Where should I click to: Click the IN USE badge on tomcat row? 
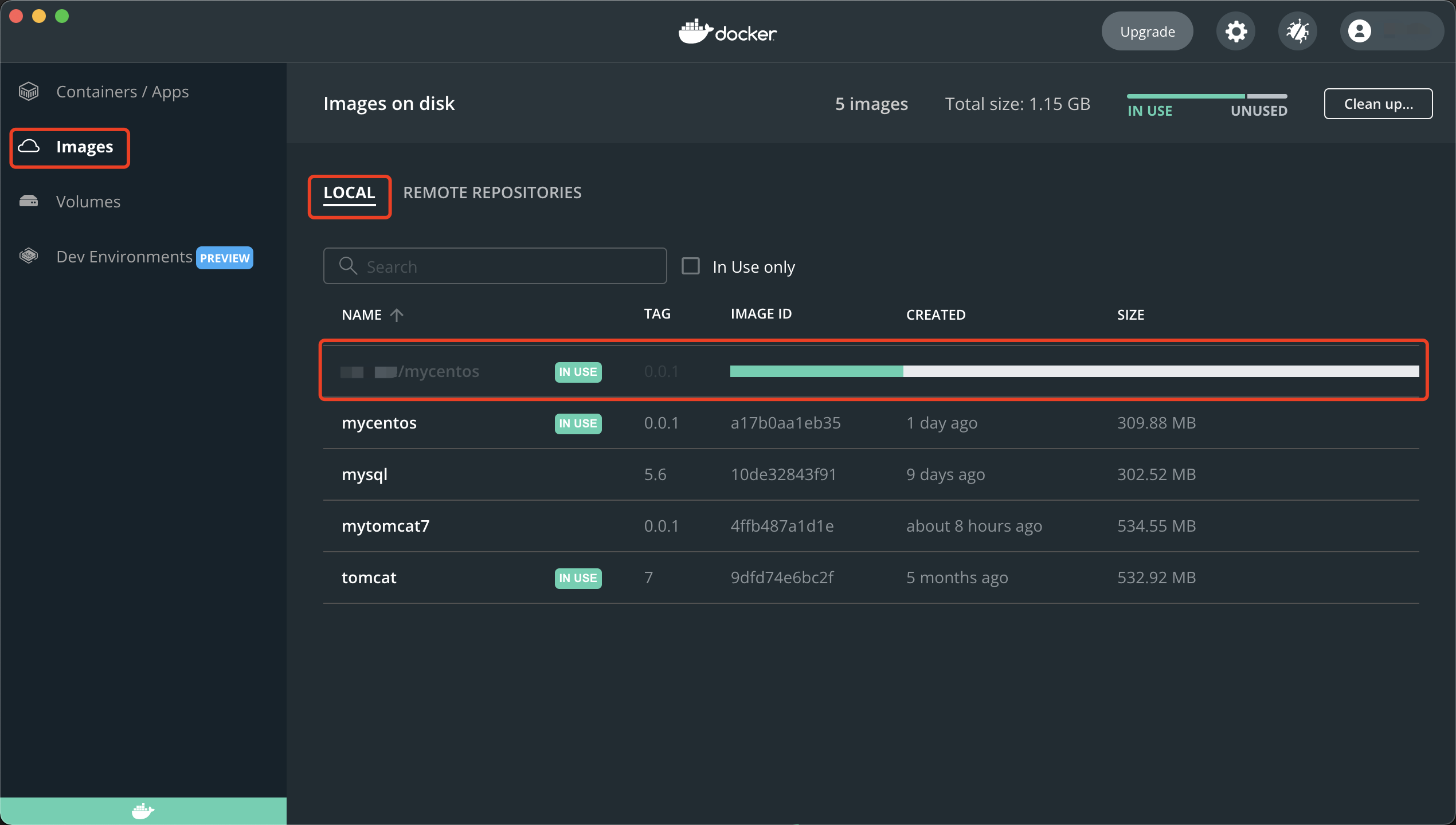(578, 578)
